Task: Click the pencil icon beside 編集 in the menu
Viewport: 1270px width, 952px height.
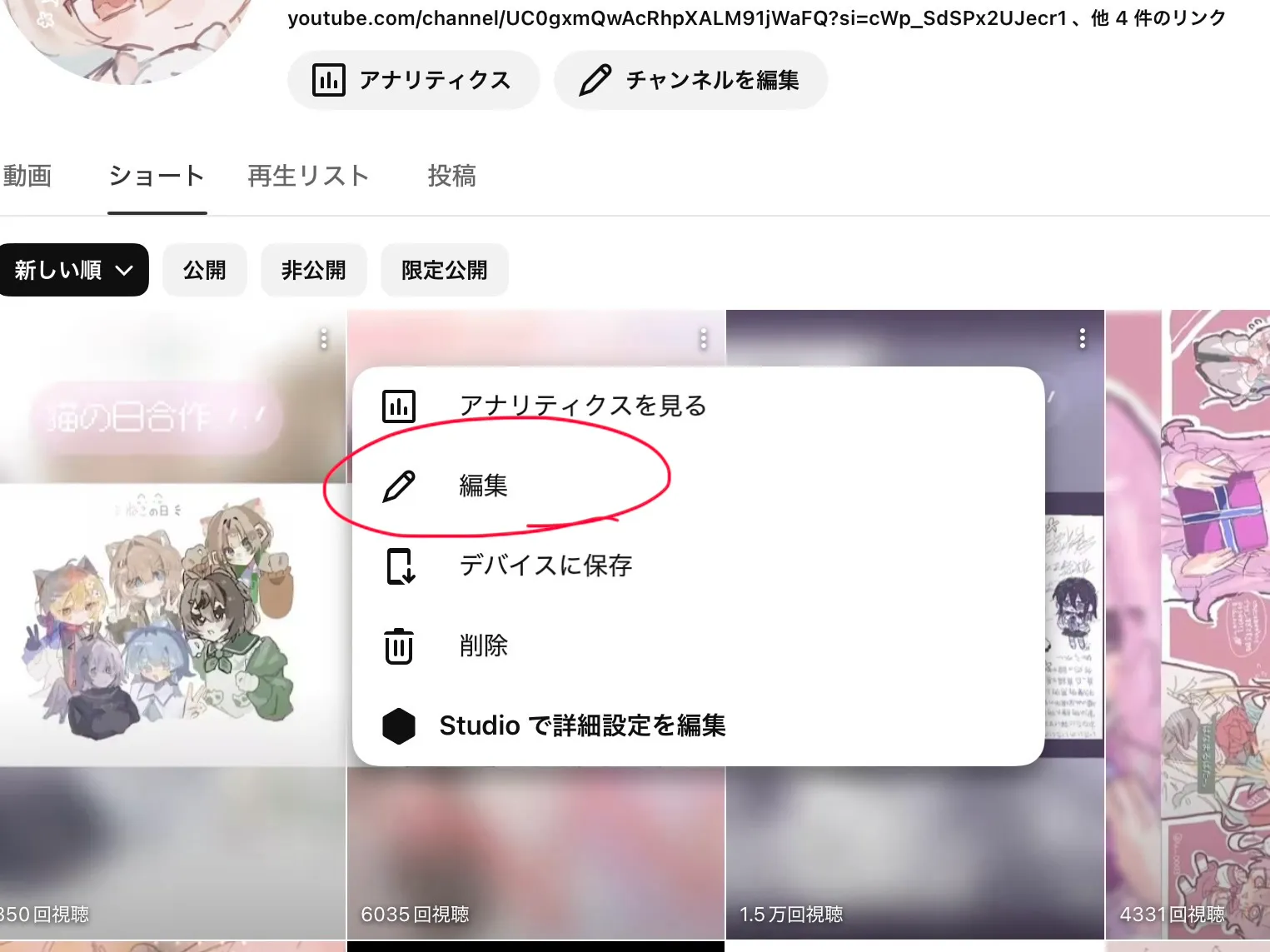Action: (399, 486)
